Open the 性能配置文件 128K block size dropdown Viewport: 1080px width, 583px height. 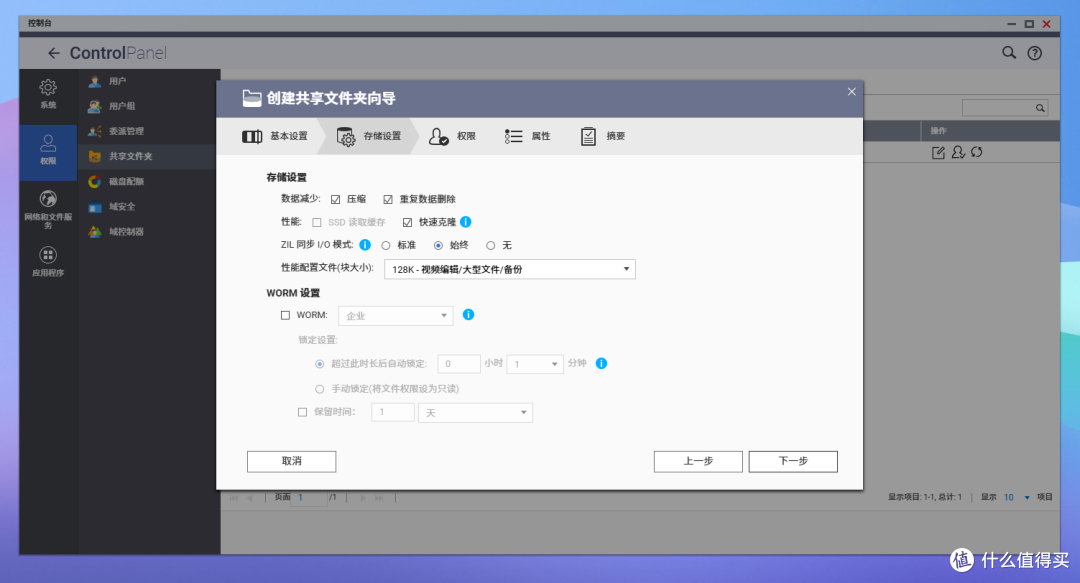[510, 269]
